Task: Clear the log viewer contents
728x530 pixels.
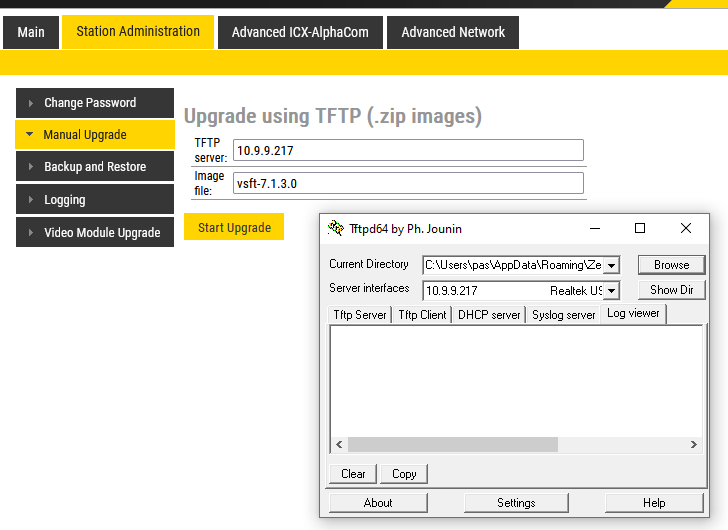Action: 353,473
